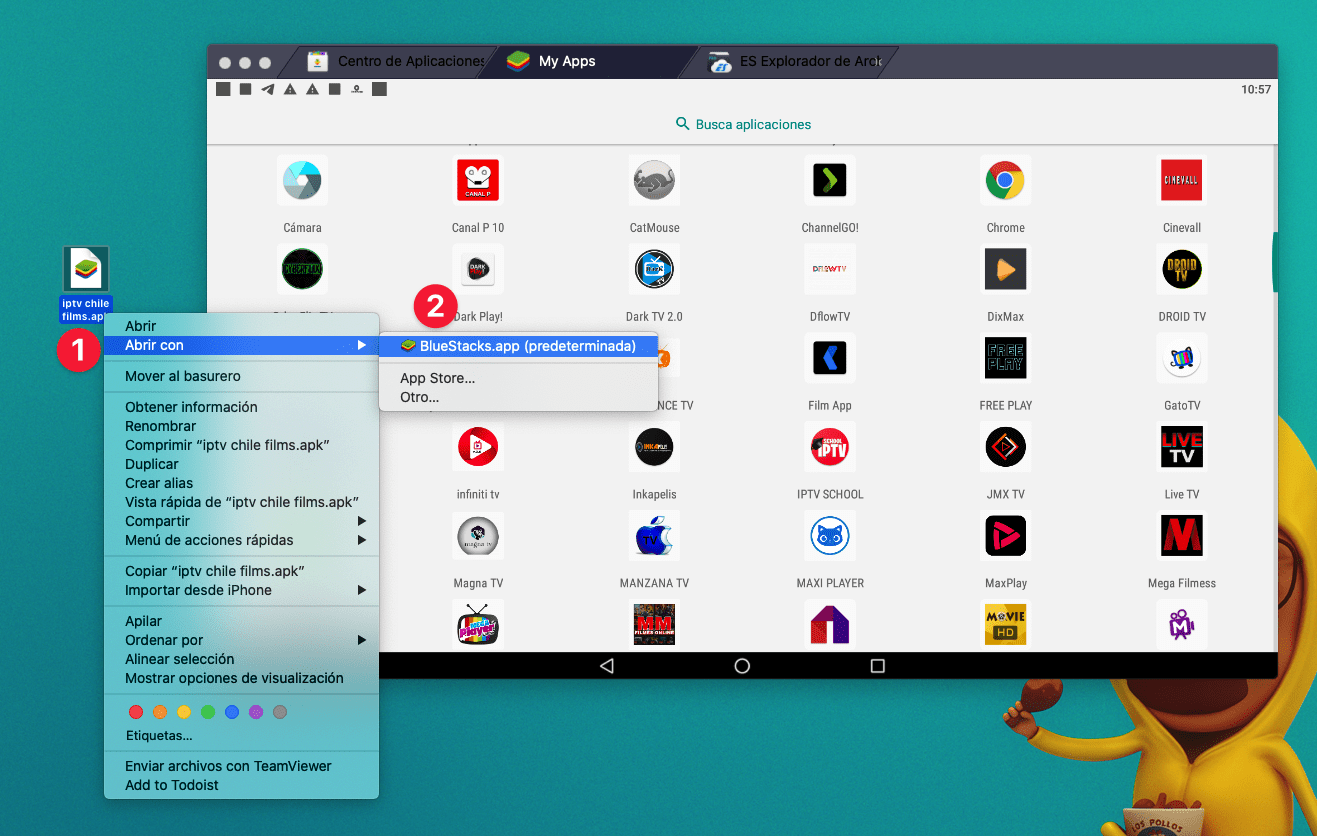This screenshot has height=836, width=1317.
Task: Open the DixMax app icon
Action: pyautogui.click(x=1005, y=270)
